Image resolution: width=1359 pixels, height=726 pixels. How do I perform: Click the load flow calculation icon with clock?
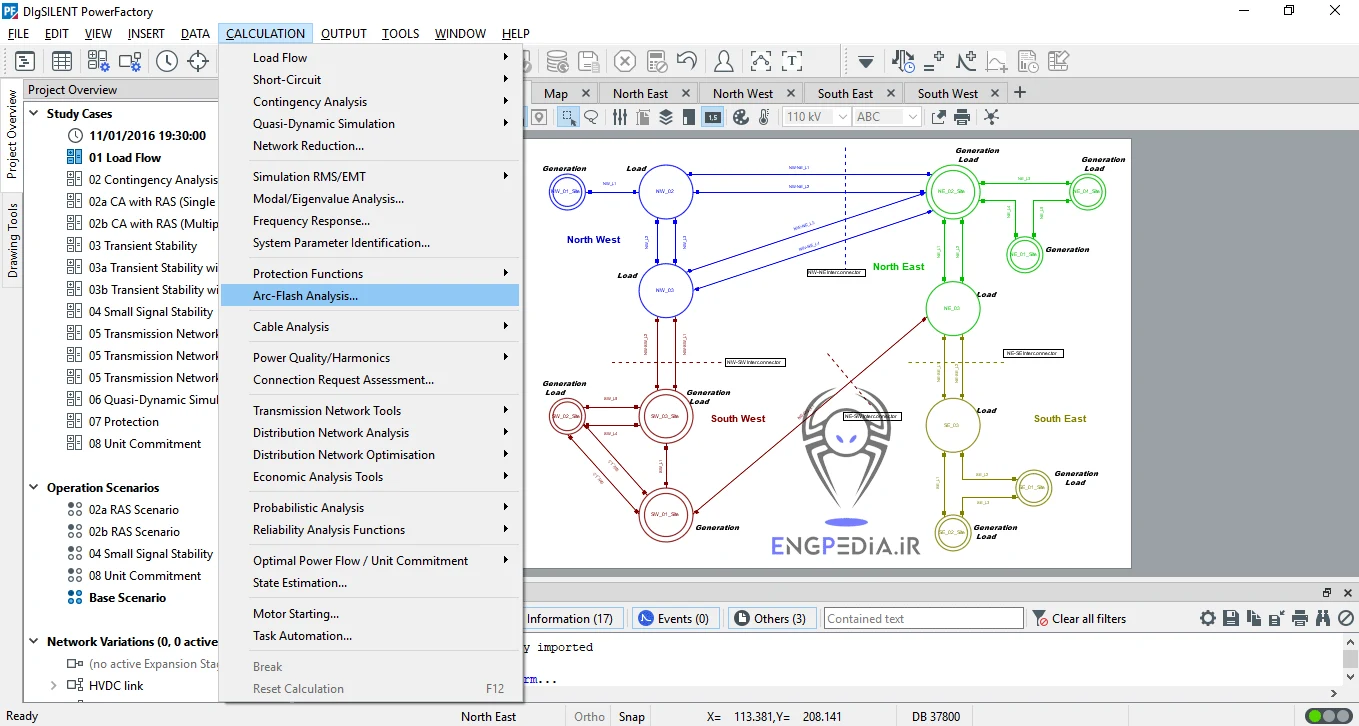click(x=902, y=61)
